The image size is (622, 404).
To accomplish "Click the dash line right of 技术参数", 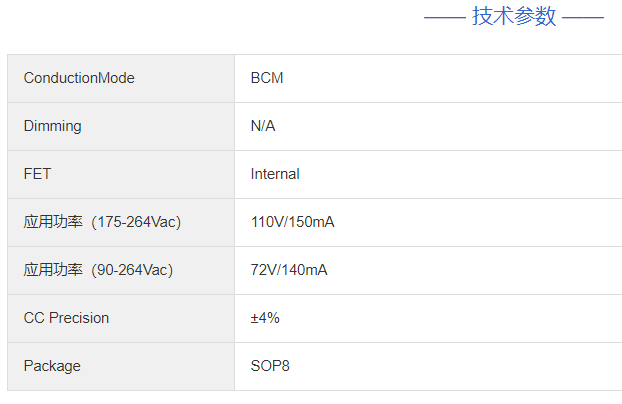I will 583,18.
